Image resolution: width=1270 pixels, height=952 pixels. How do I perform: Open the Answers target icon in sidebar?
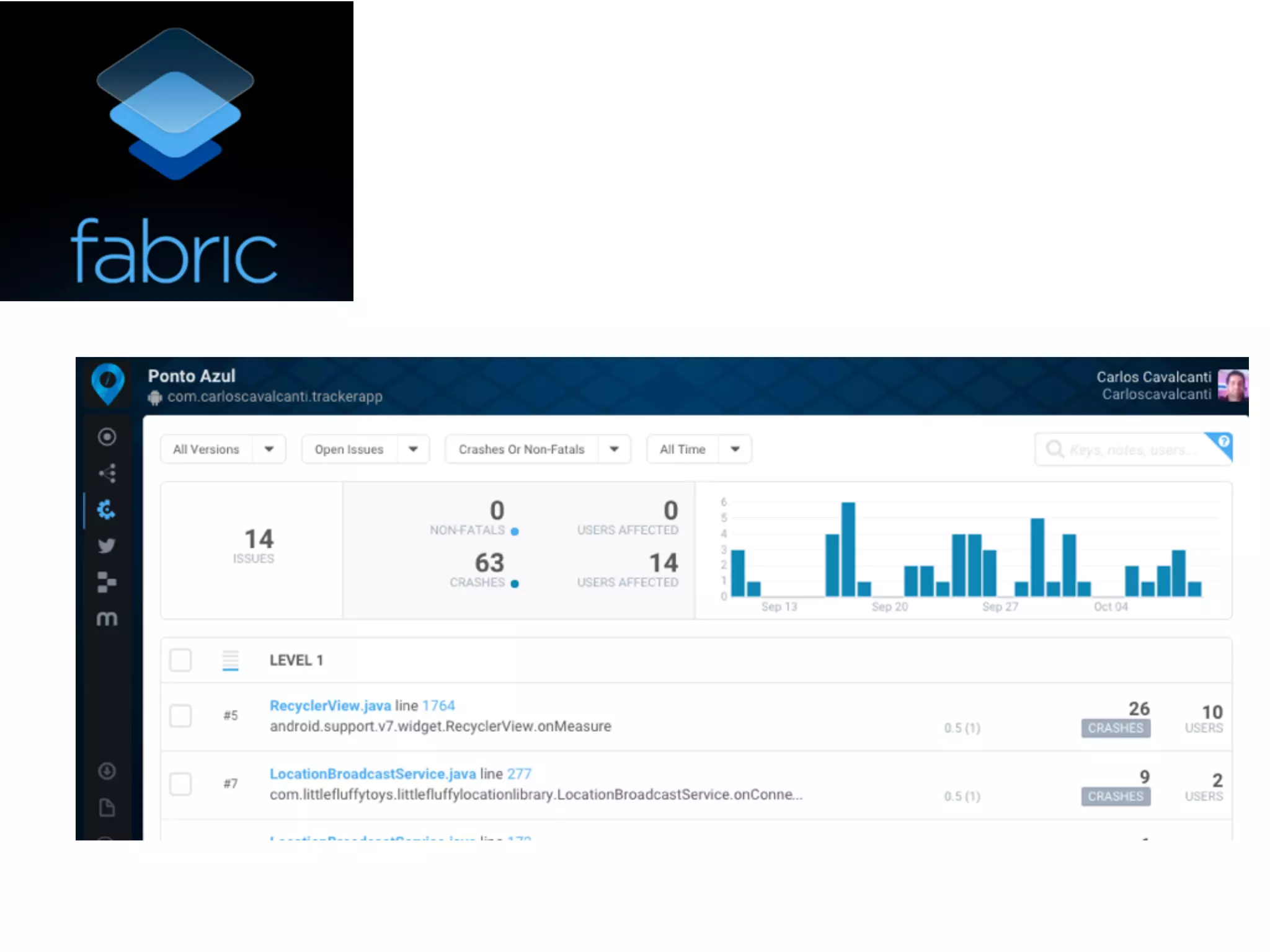point(107,437)
